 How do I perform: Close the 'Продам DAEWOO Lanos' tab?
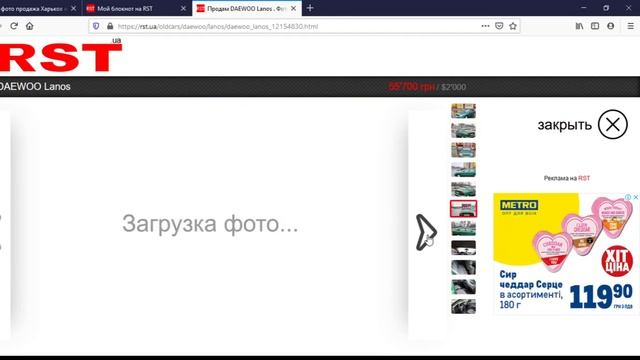point(293,8)
